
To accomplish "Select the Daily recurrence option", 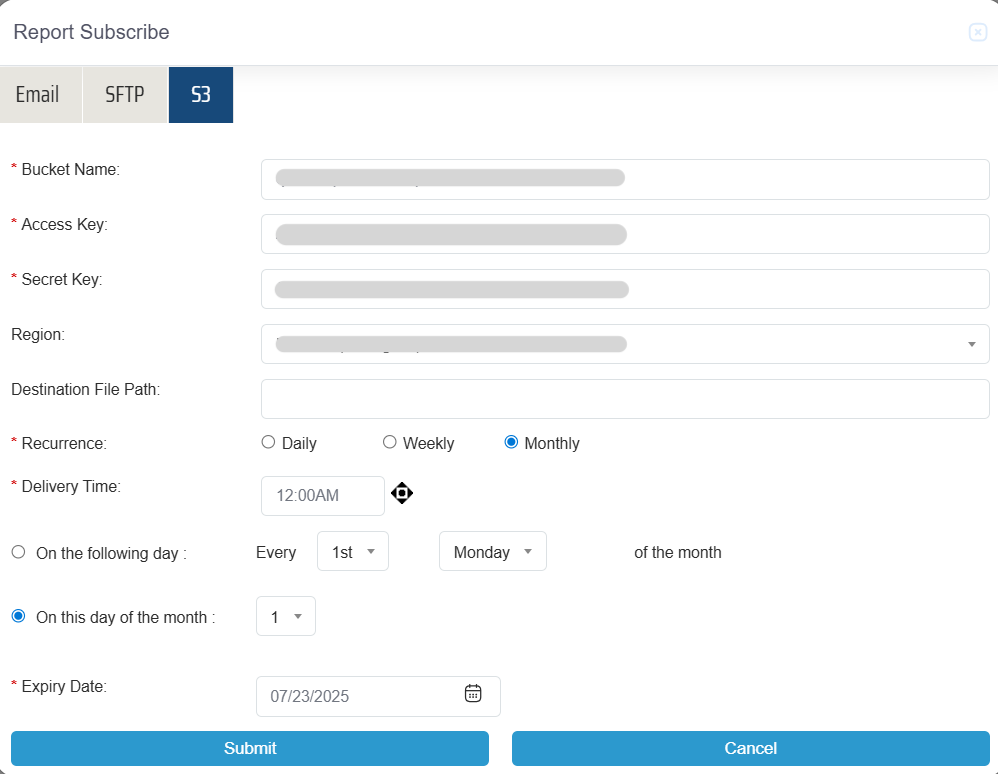I will (268, 442).
